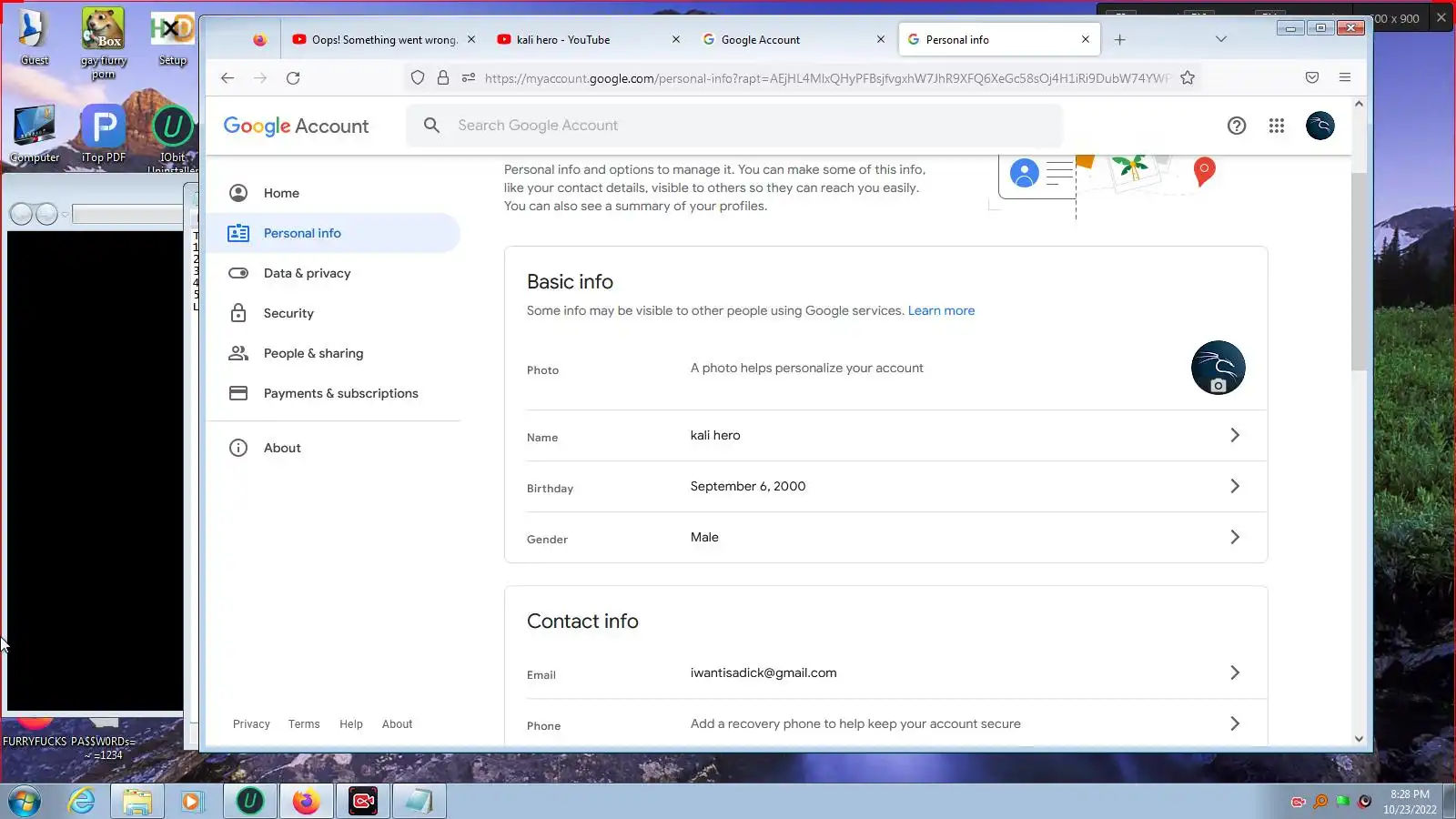Screen dimensions: 1456x819
Task: Open the Help footer link
Action: pyautogui.click(x=351, y=724)
